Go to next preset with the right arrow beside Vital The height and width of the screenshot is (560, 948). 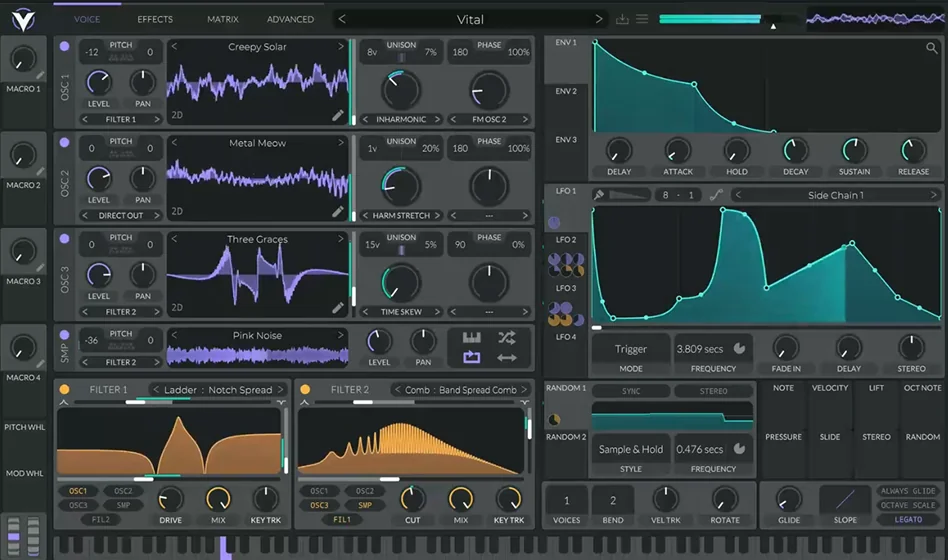click(599, 19)
